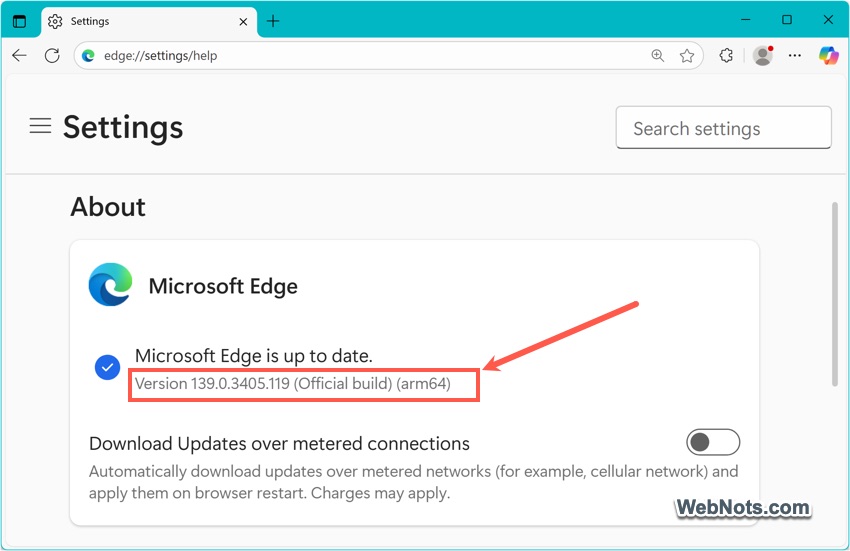Click the edge://settings/help address bar
850x551 pixels.
(x=363, y=55)
